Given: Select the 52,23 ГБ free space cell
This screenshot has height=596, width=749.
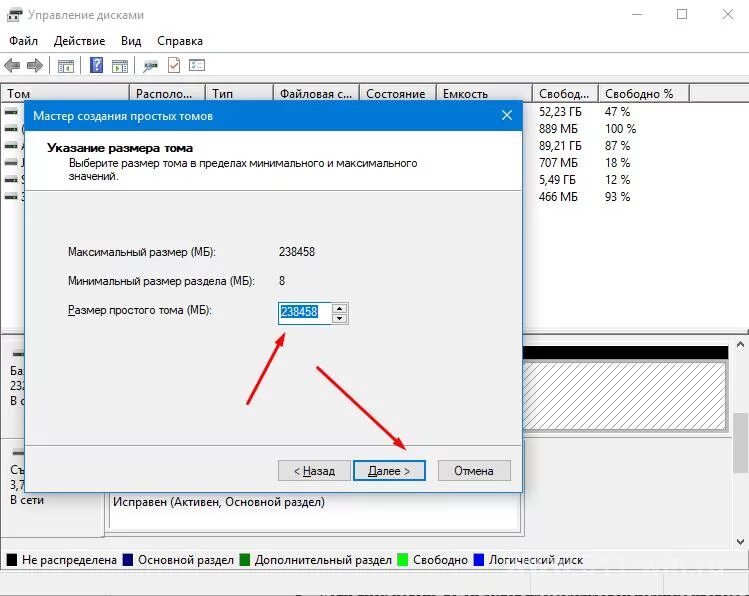Looking at the screenshot, I should click(560, 112).
